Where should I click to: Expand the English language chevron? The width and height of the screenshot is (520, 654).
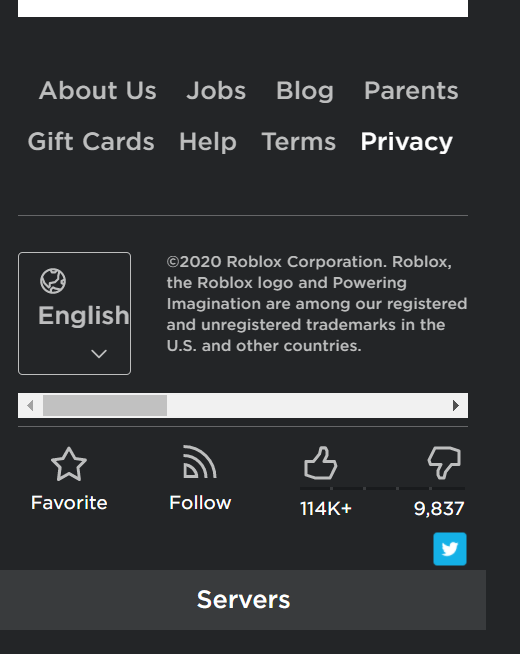[99, 354]
